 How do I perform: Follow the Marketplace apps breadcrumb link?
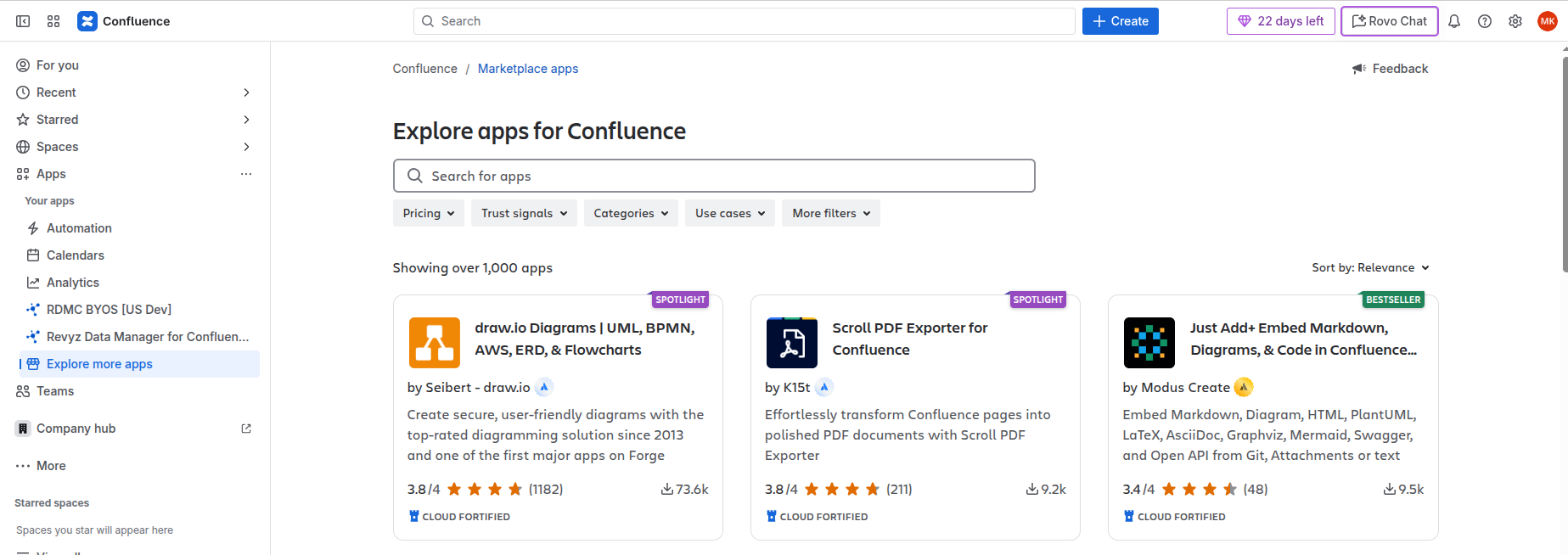tap(527, 69)
